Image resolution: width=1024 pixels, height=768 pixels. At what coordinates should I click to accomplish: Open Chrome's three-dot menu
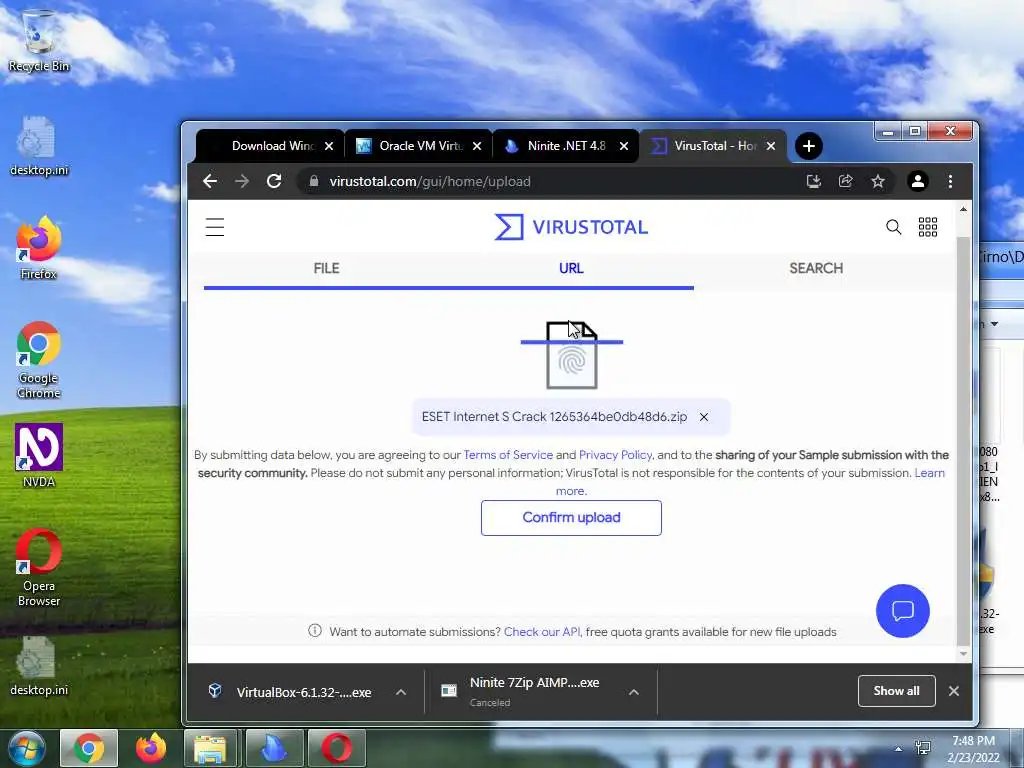pos(950,181)
